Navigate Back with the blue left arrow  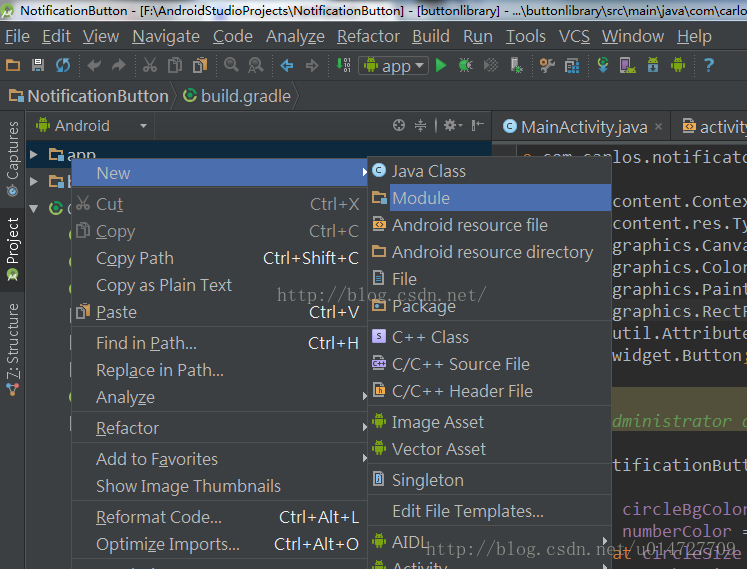pyautogui.click(x=287, y=65)
